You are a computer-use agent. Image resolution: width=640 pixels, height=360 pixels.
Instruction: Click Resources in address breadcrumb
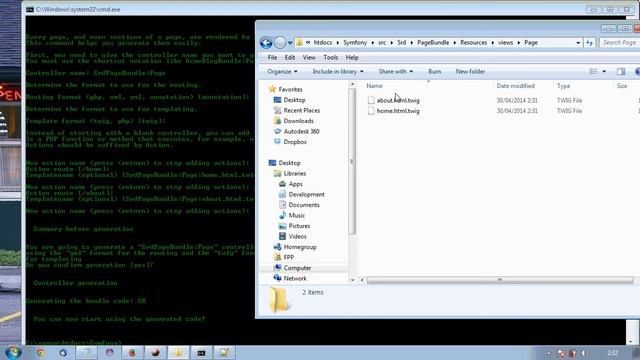(473, 42)
